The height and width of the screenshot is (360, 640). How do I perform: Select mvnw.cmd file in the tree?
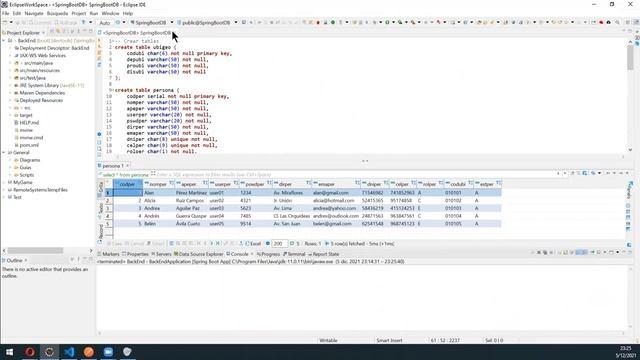[x=31, y=138]
